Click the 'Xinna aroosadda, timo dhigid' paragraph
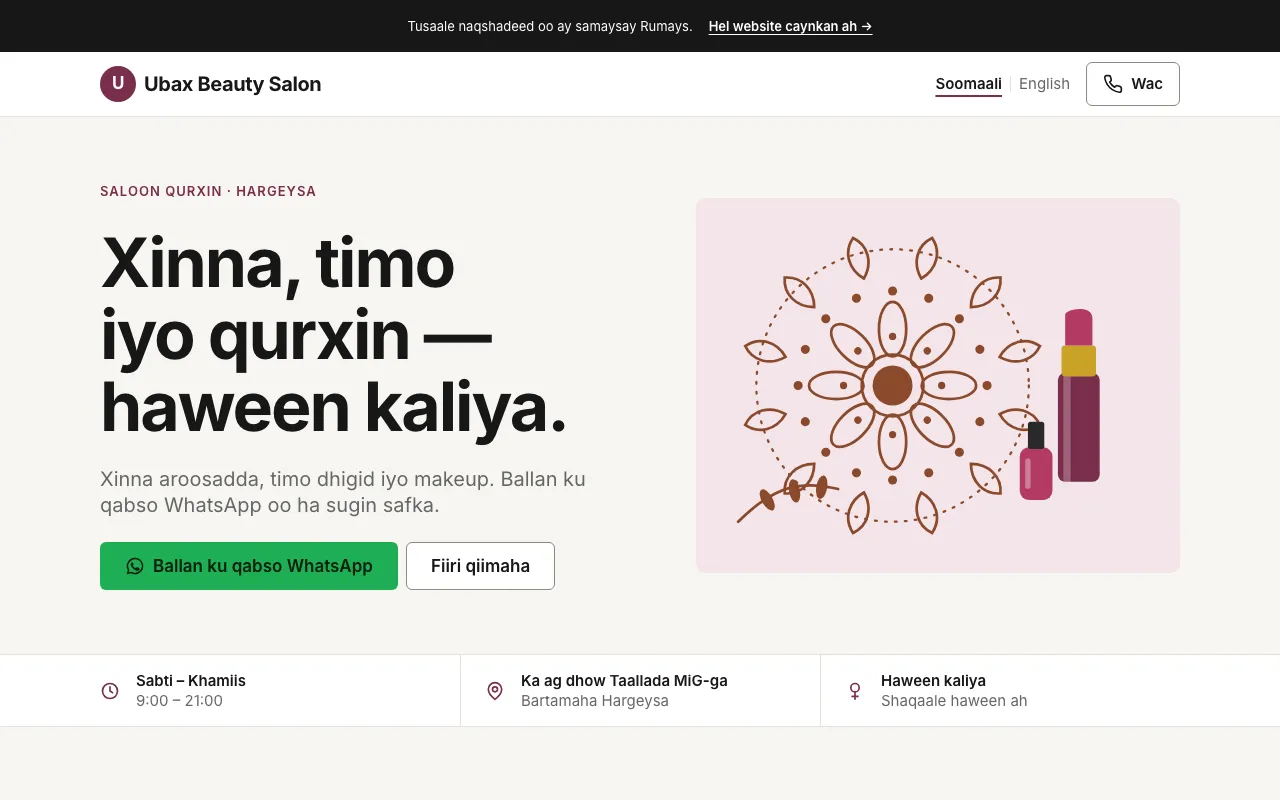Image resolution: width=1280 pixels, height=800 pixels. click(343, 492)
